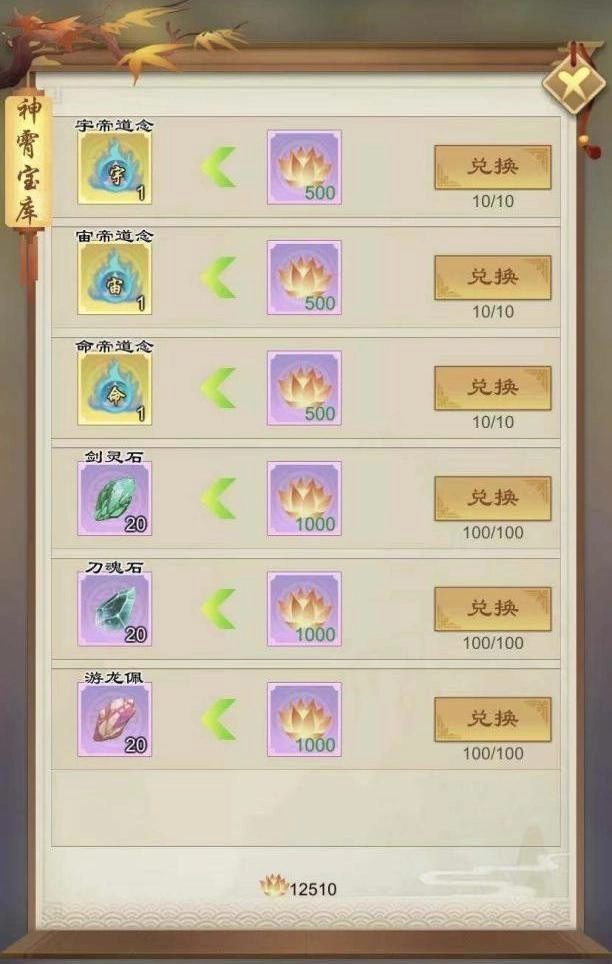Select the 刀魂石 crystal icon
Image resolution: width=612 pixels, height=964 pixels.
[x=114, y=609]
